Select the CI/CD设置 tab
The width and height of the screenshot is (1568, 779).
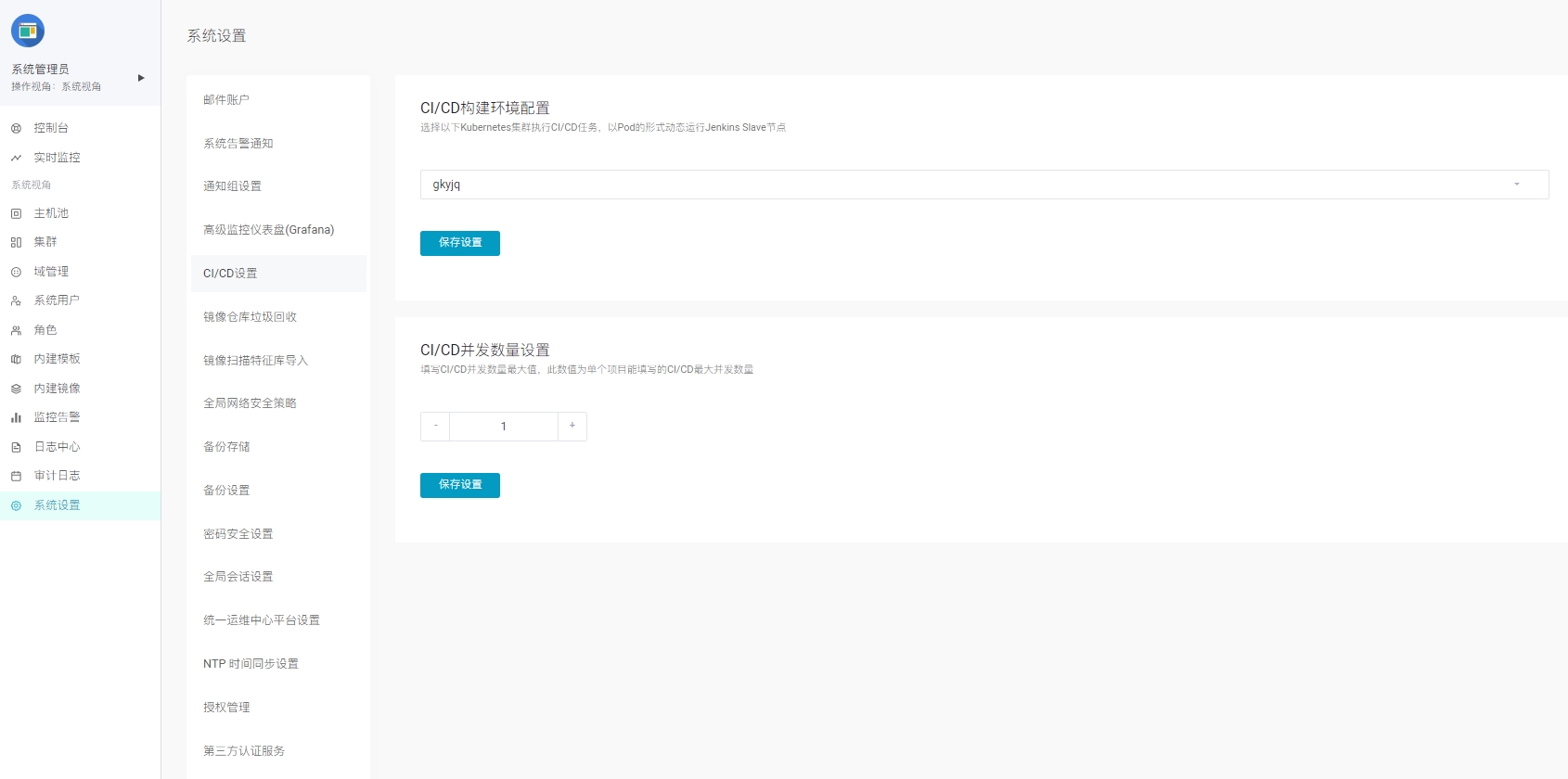tap(278, 274)
